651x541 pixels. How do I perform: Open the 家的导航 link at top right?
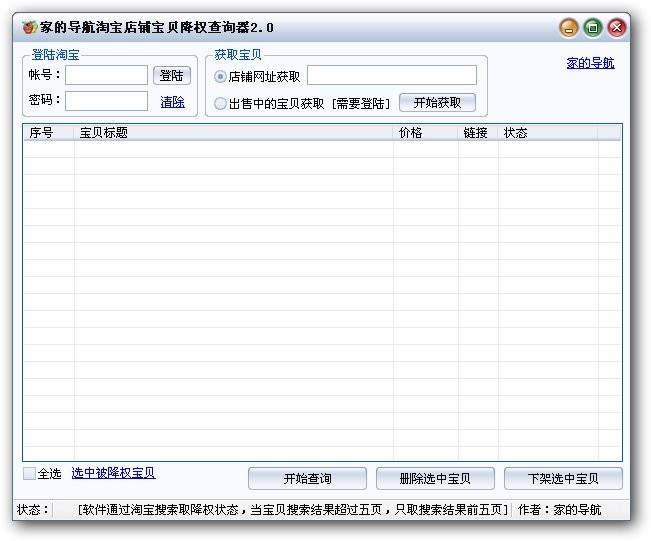click(x=590, y=63)
